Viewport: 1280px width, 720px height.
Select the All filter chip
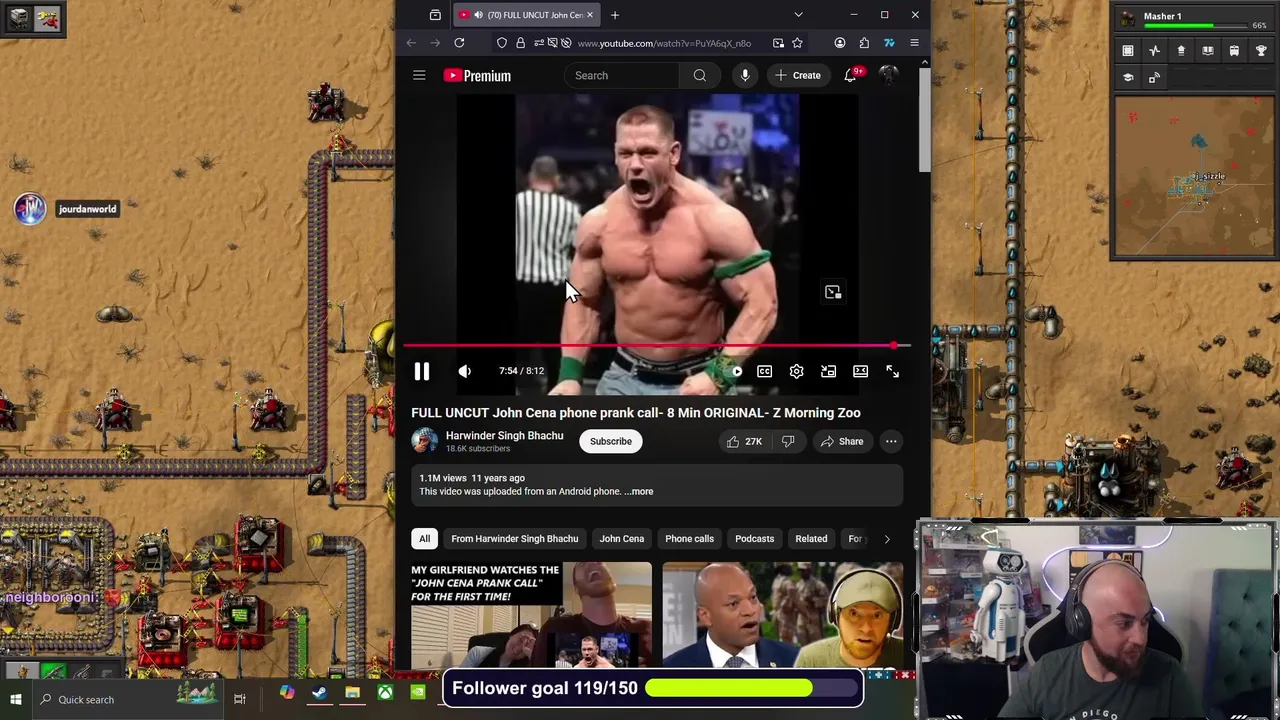tap(424, 539)
